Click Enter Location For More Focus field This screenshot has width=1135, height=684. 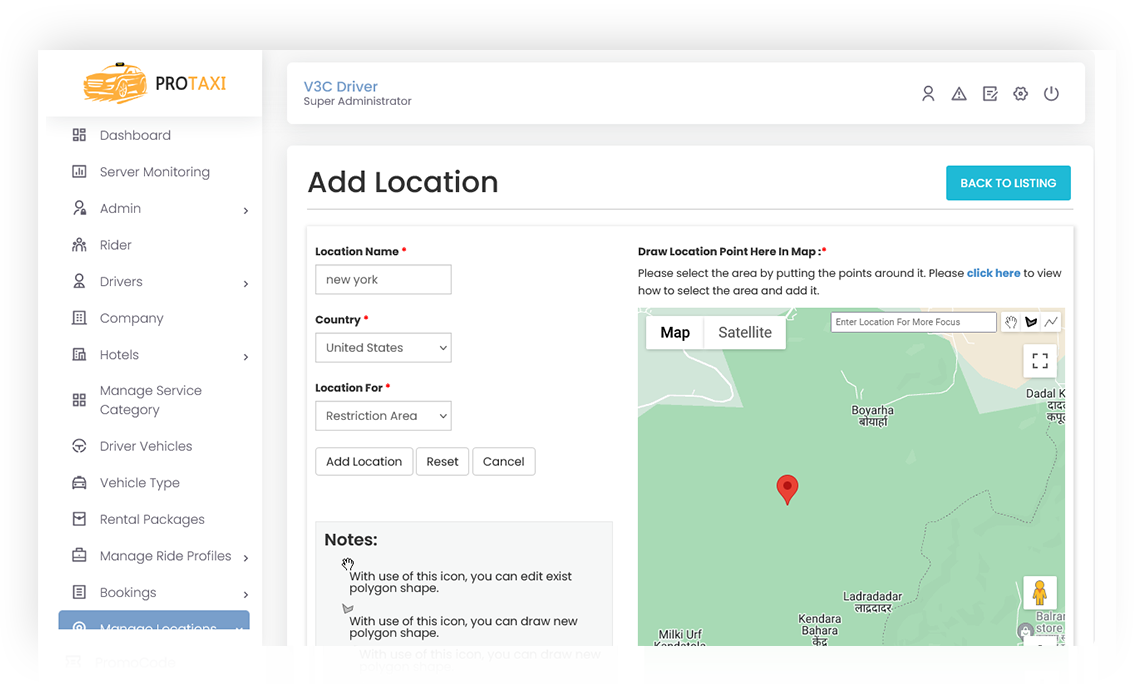tap(914, 322)
